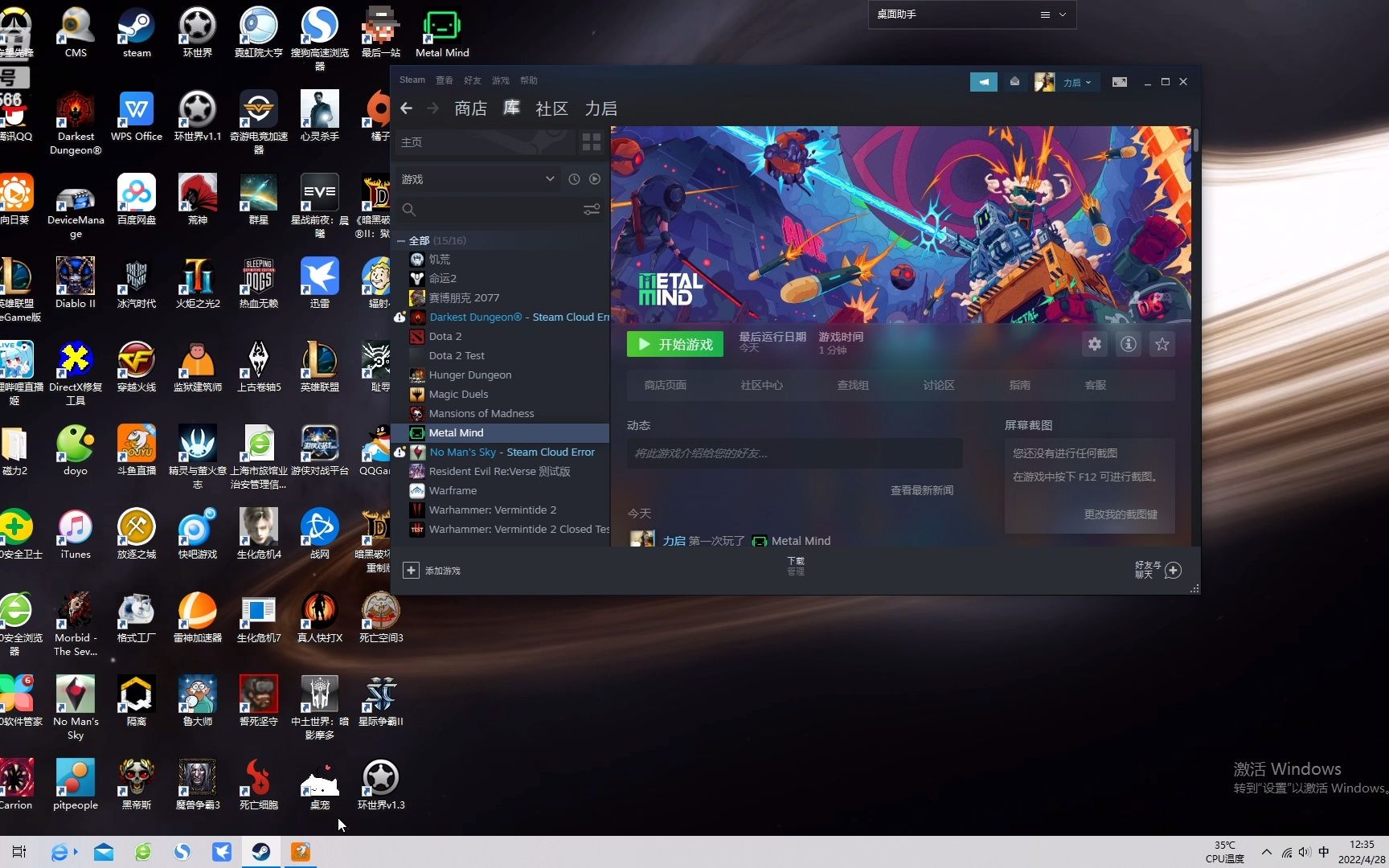This screenshot has height=868, width=1389.
Task: Open the 查找组 link
Action: [853, 386]
